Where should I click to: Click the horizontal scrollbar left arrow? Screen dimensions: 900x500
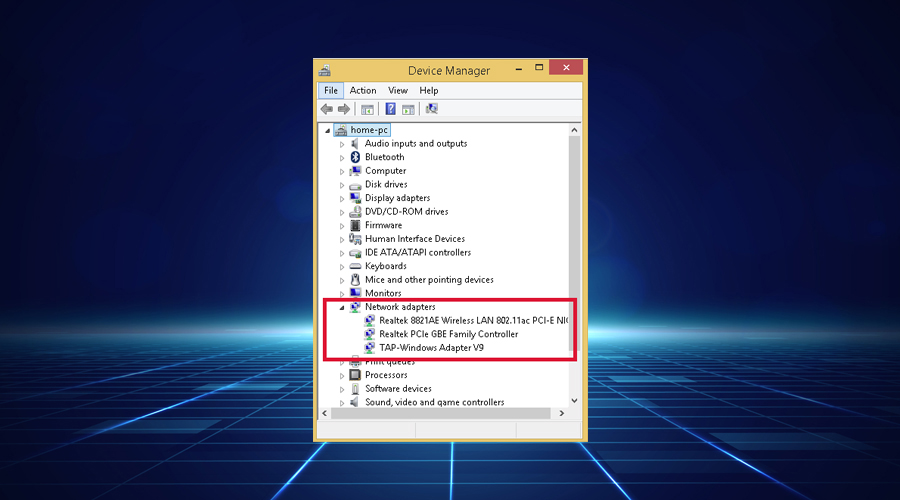(x=325, y=413)
